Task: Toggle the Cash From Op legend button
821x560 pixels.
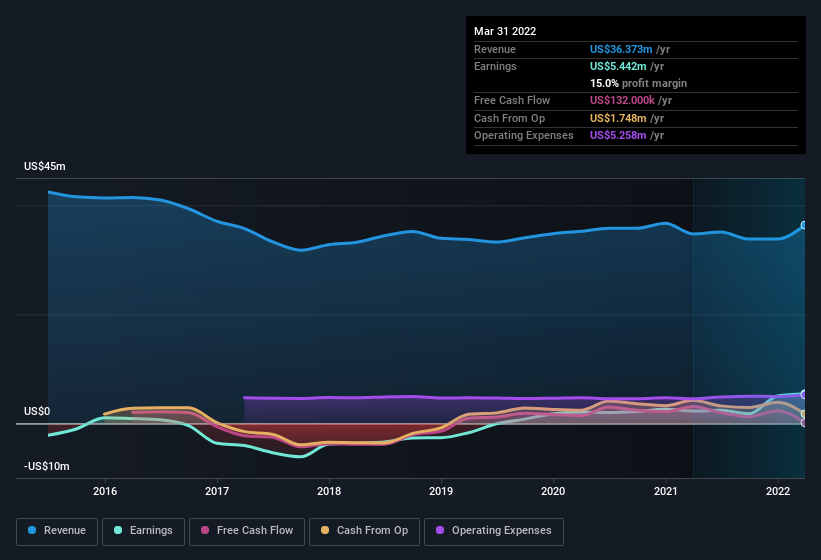Action: point(364,531)
